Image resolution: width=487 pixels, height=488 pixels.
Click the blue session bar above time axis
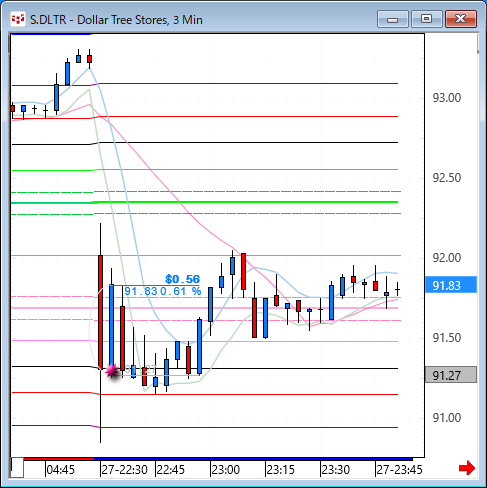(x=253, y=459)
